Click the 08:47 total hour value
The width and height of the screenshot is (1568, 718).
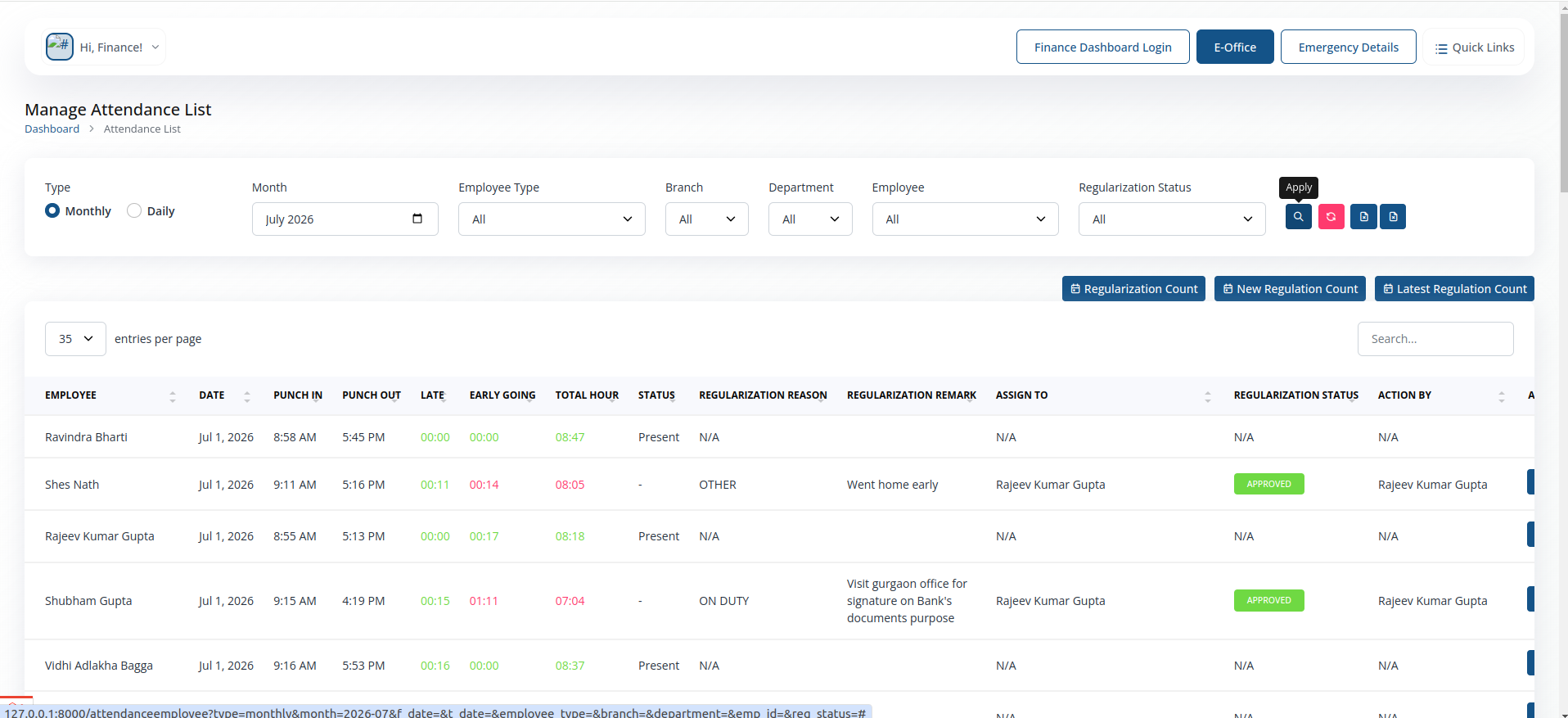pyautogui.click(x=570, y=437)
